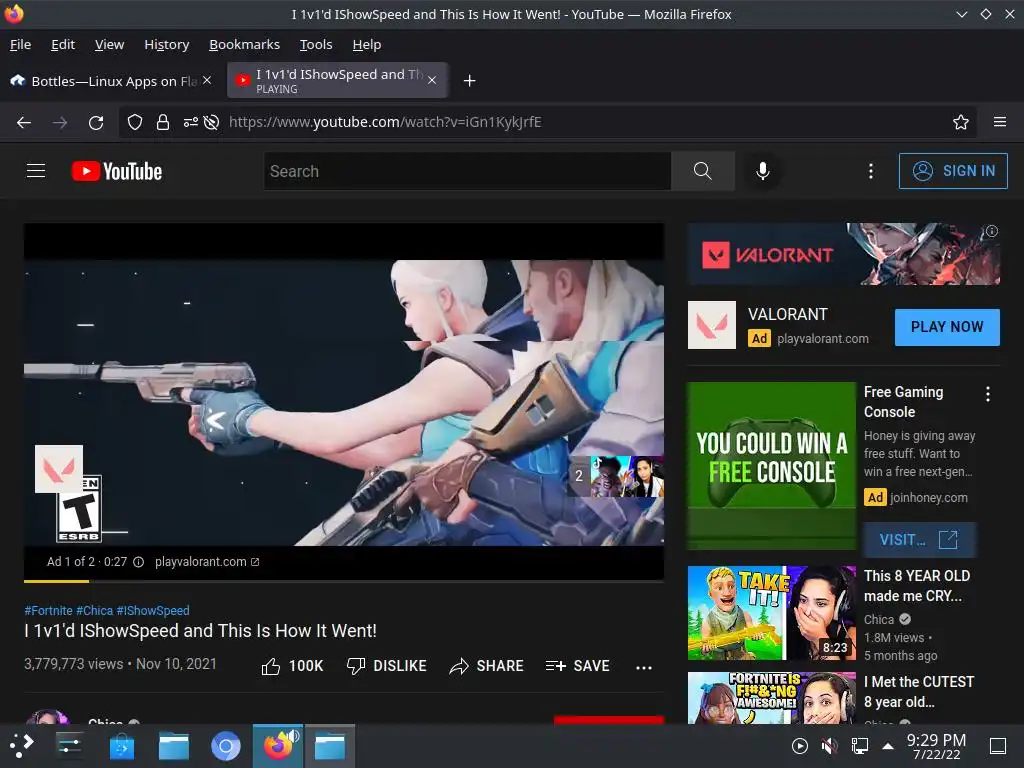The image size is (1024, 768).
Task: Open display configuration tray icon
Action: tap(859, 746)
